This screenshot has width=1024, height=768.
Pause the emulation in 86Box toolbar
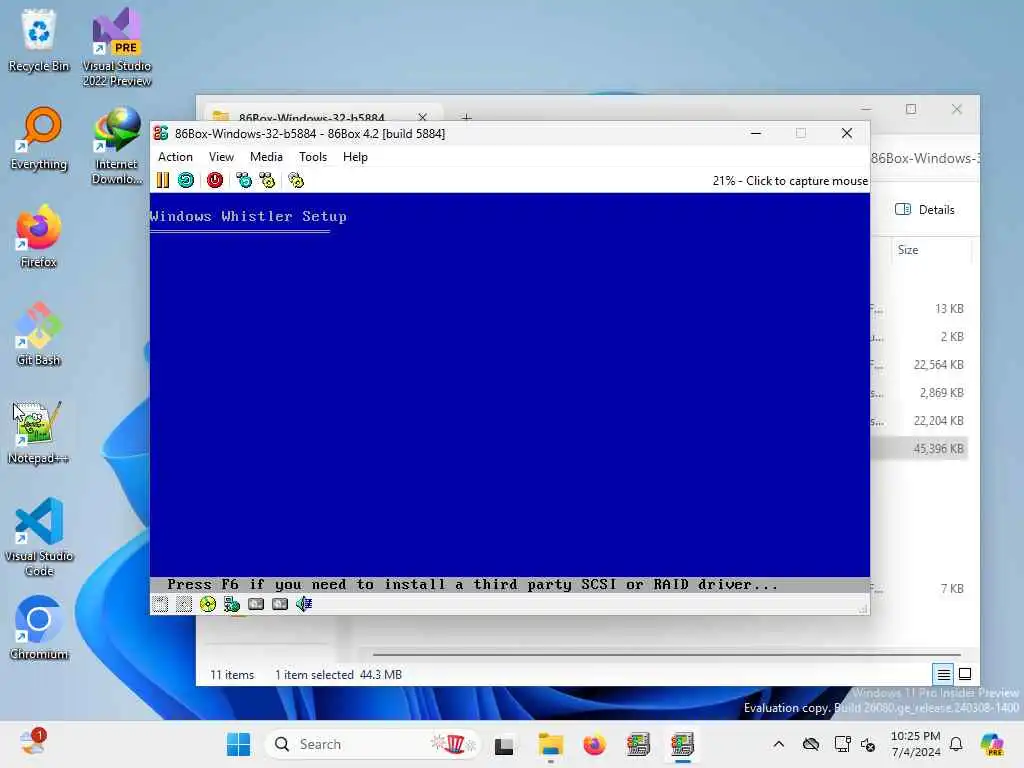[163, 180]
